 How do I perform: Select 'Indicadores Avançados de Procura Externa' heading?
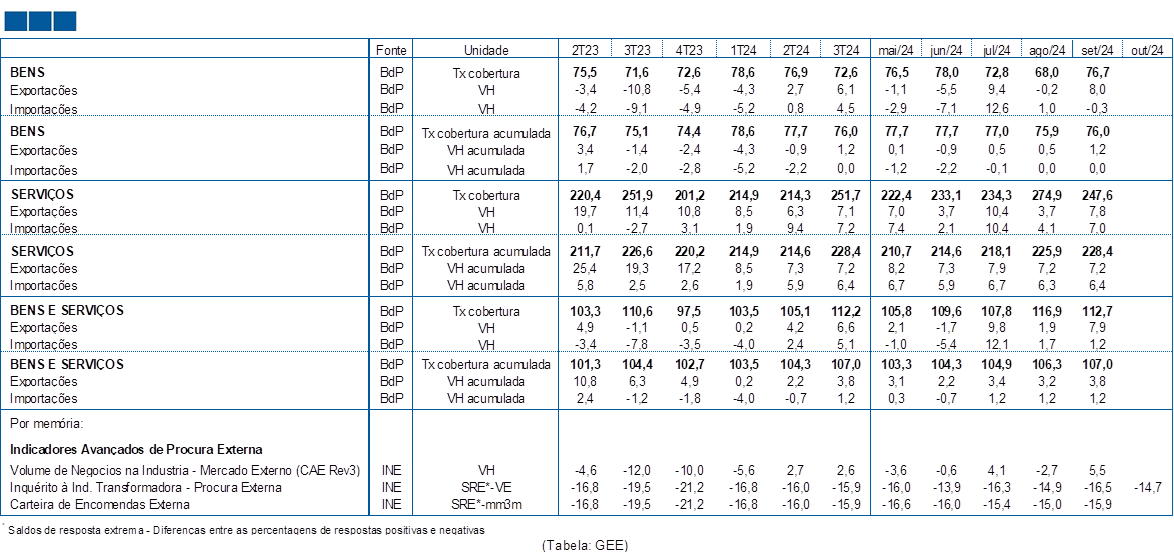(x=136, y=450)
